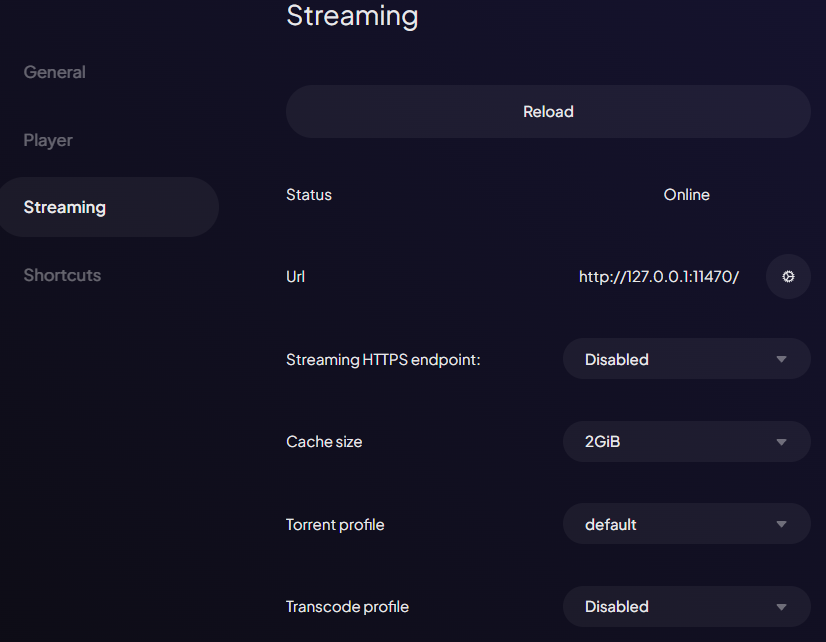Click the Streaming page heading
This screenshot has width=826, height=642.
click(x=352, y=16)
